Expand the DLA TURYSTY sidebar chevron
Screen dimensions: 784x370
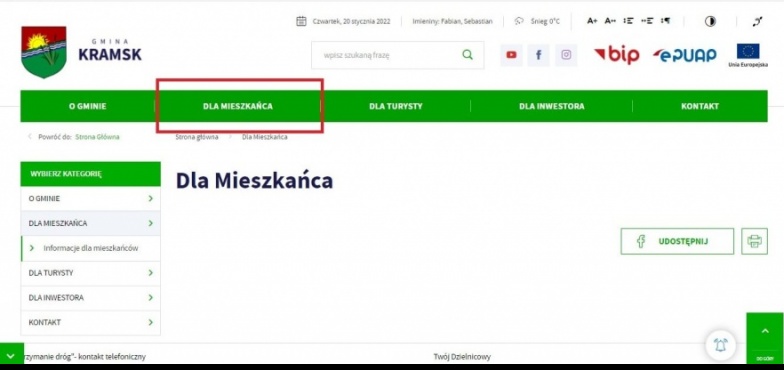(150, 273)
